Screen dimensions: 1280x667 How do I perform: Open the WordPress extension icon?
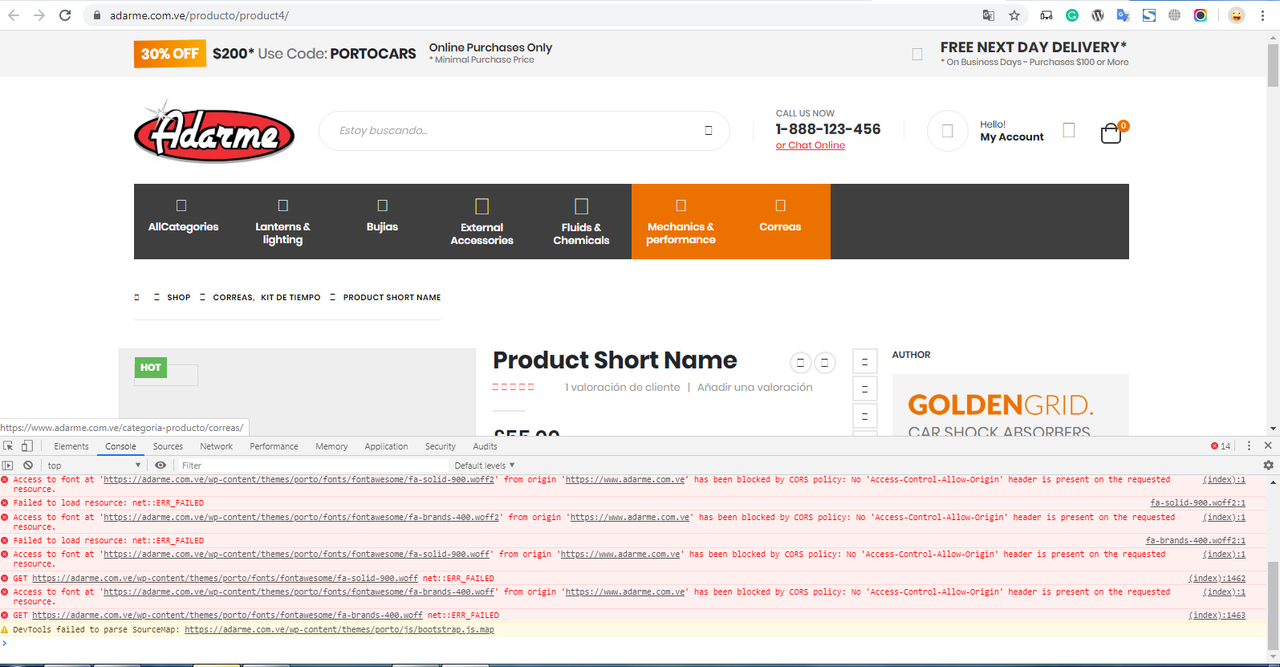pyautogui.click(x=1098, y=15)
